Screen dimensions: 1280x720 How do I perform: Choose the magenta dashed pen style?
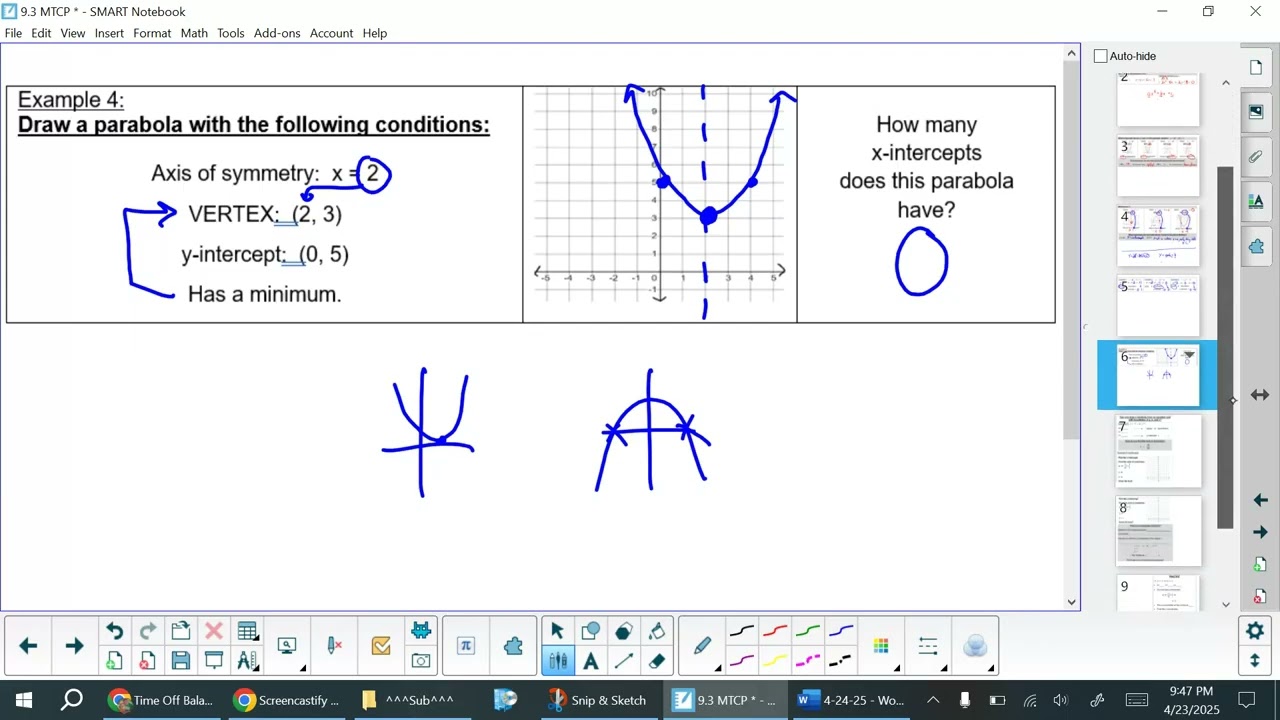coord(808,661)
